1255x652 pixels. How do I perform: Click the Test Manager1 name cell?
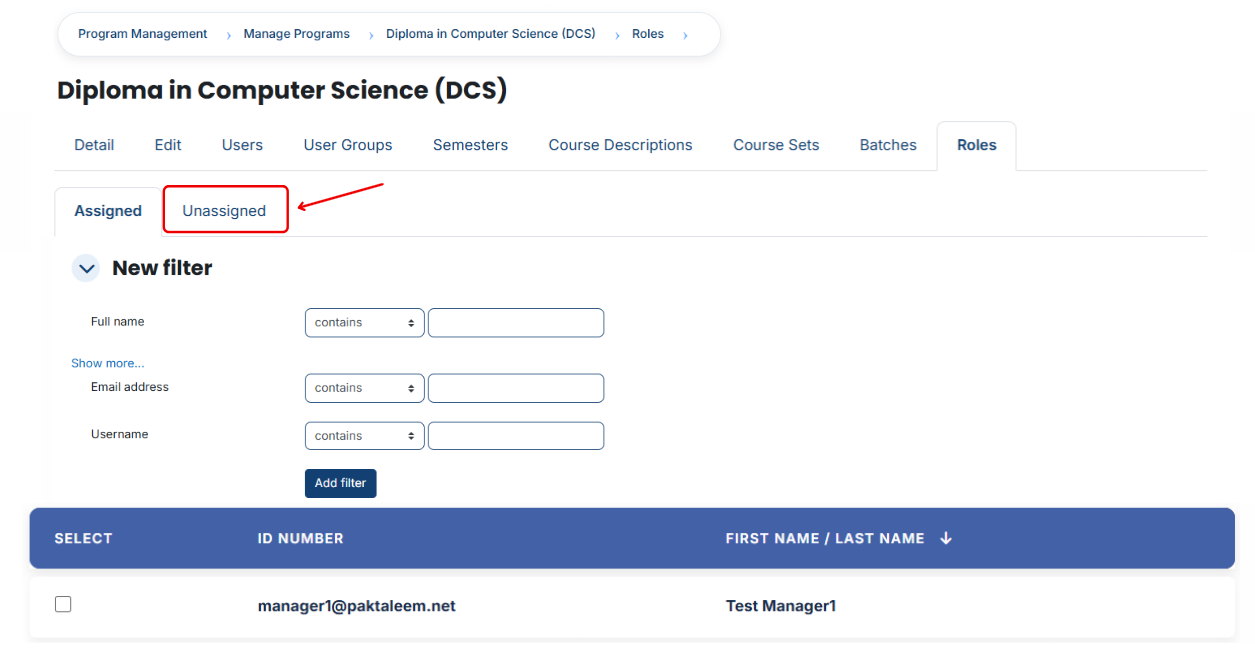780,606
